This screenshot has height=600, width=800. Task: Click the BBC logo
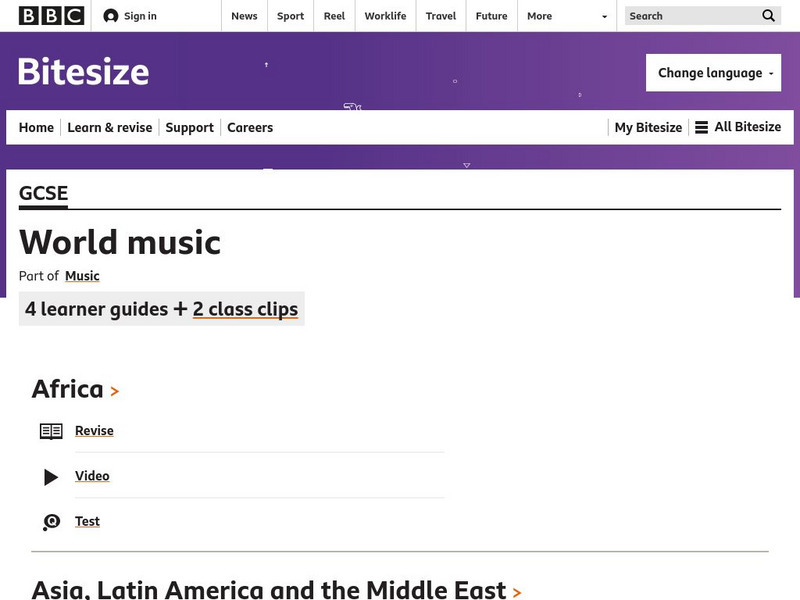point(50,16)
